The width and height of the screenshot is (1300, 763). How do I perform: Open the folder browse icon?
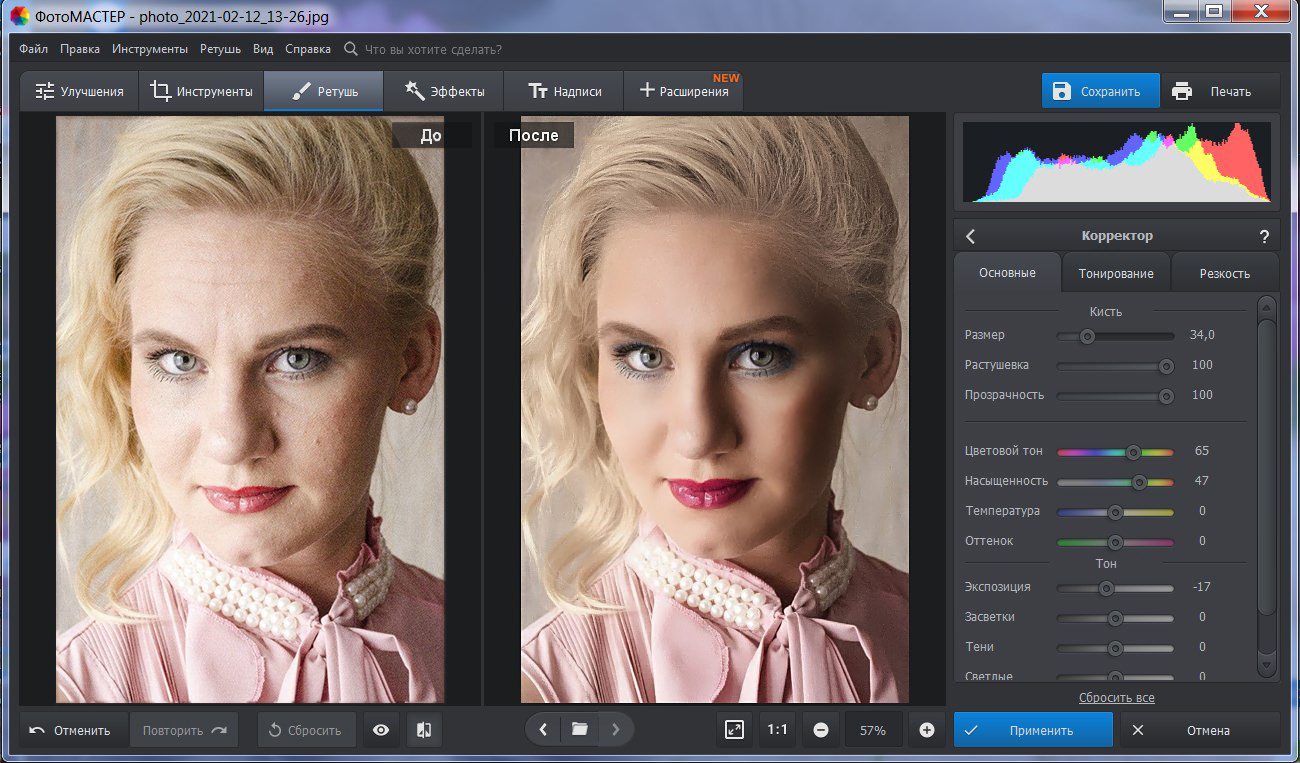[x=579, y=730]
